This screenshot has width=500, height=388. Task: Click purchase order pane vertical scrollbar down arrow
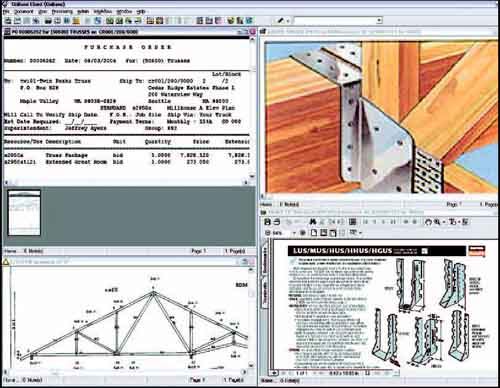tap(252, 176)
